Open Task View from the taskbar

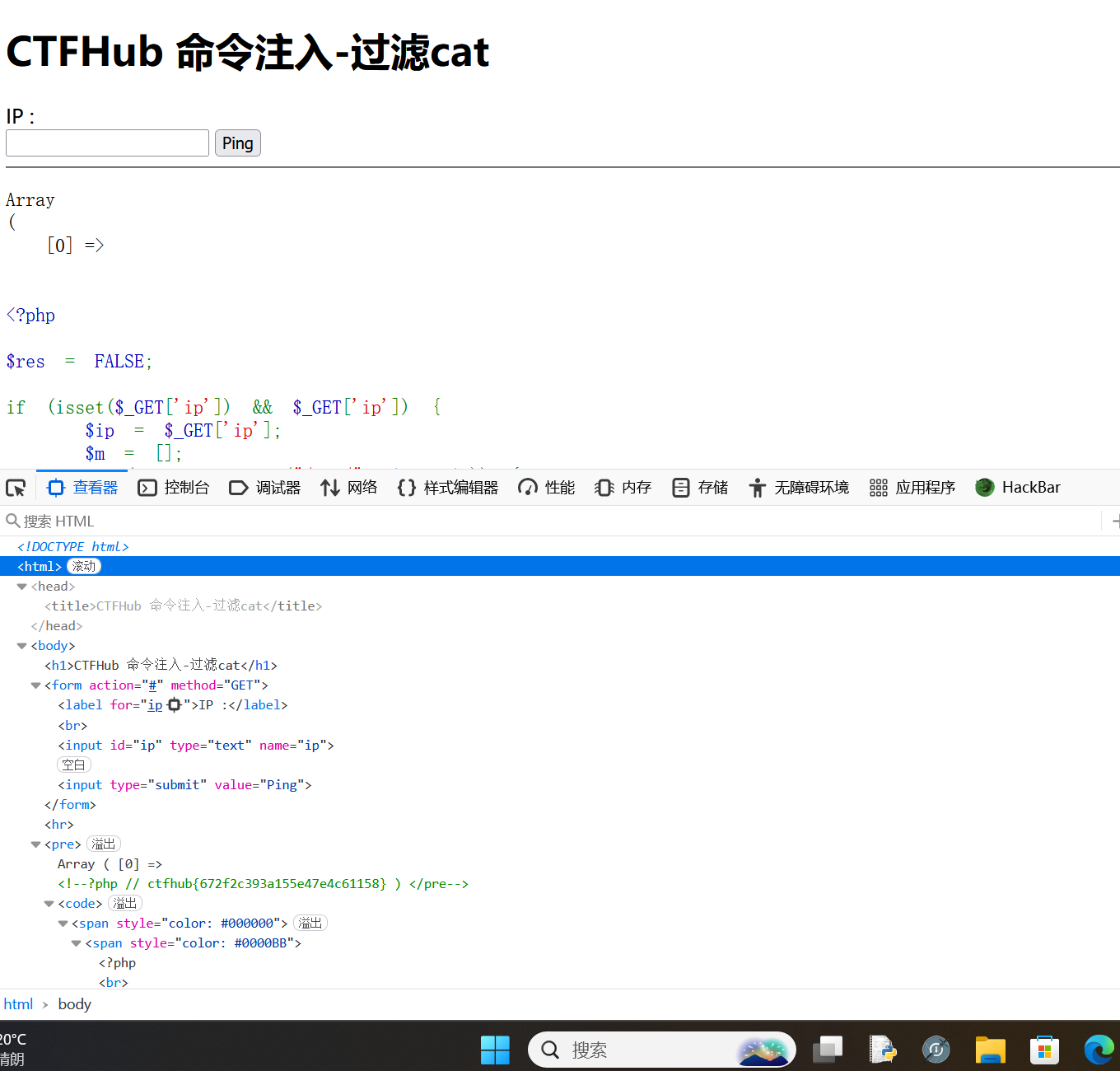[x=828, y=1050]
